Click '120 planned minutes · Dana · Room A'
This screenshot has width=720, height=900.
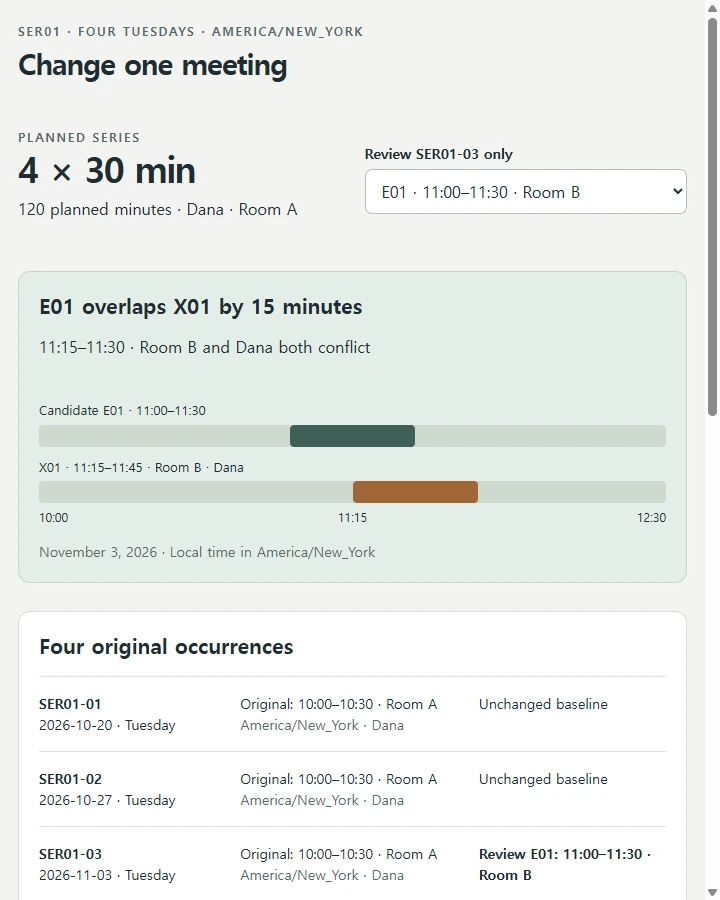point(158,210)
